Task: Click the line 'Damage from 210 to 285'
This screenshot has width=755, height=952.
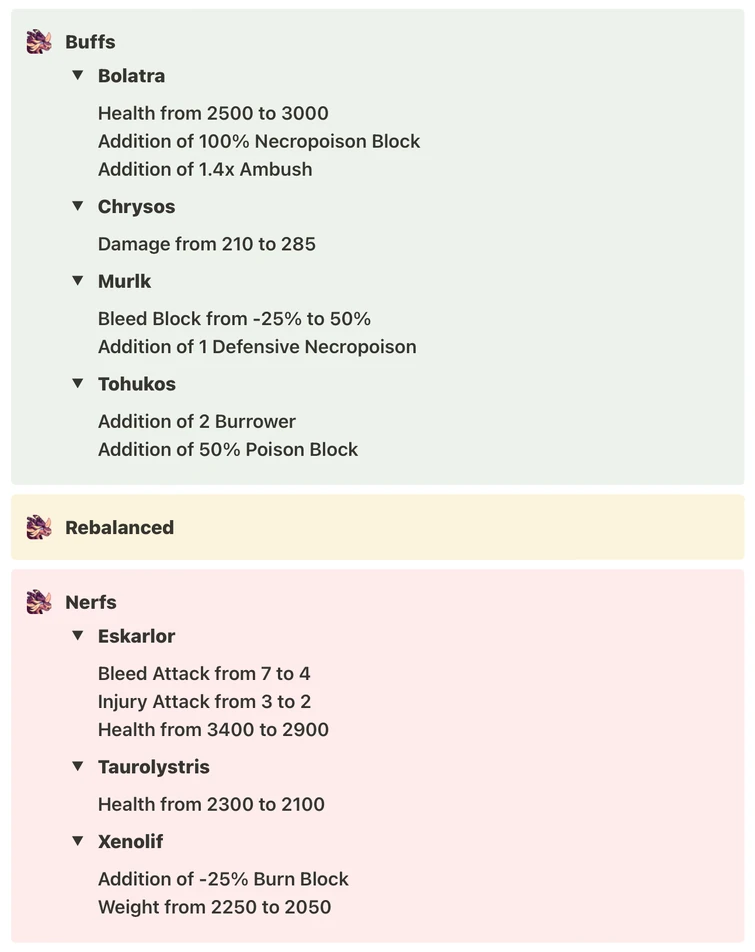Action: tap(207, 244)
